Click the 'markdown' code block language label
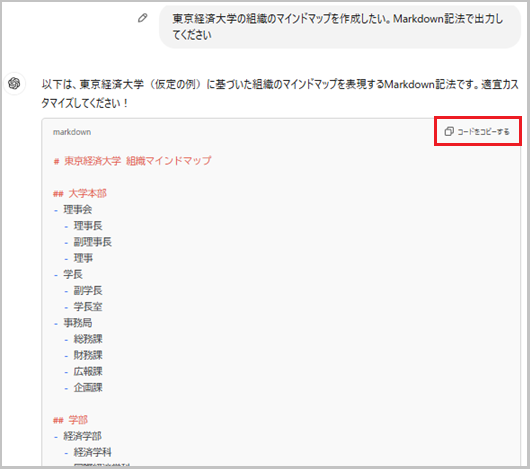The width and height of the screenshot is (531, 469). (x=72, y=132)
